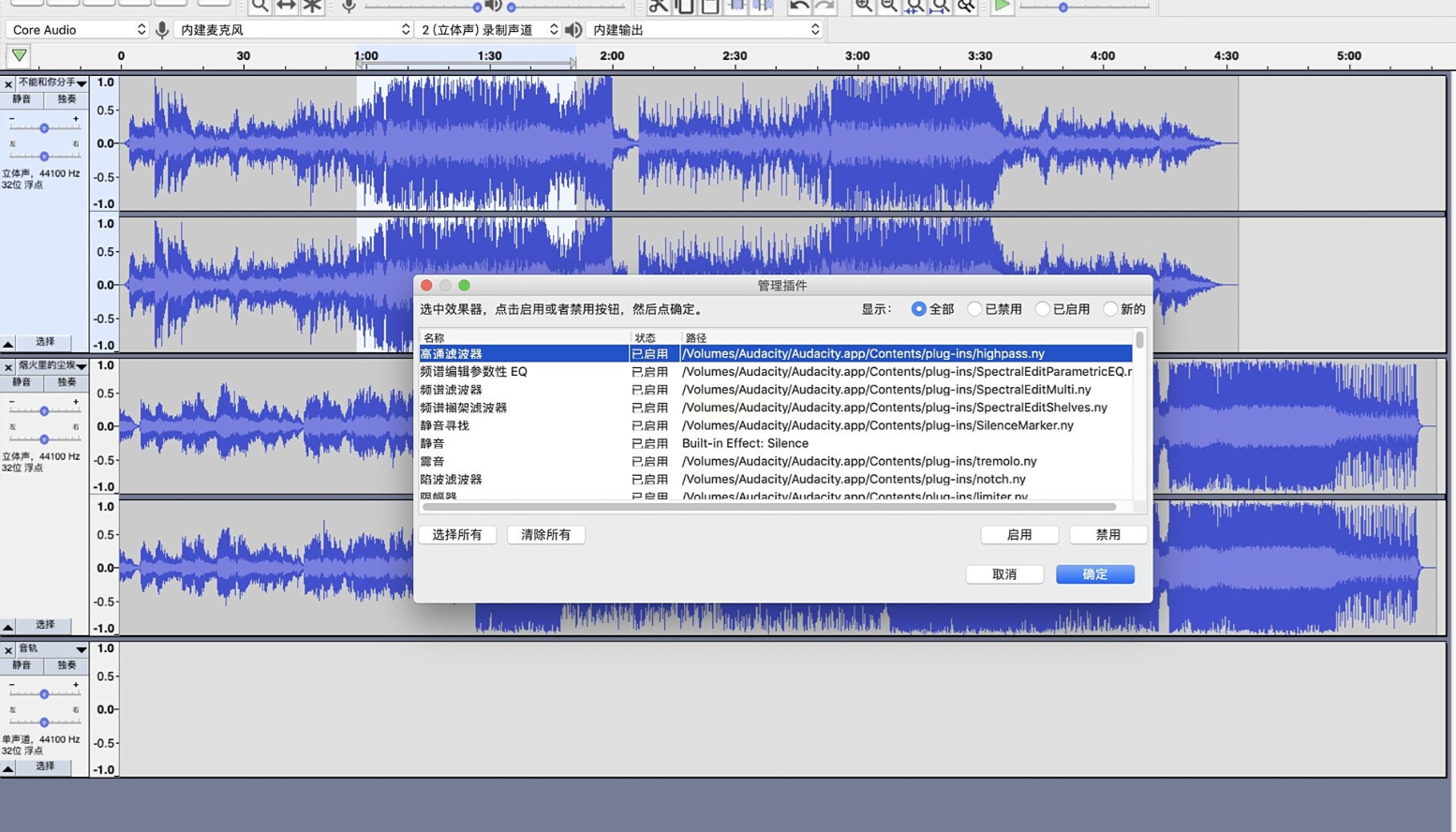
Task: Click the Cut scissors icon in toolbar
Action: tap(659, 6)
